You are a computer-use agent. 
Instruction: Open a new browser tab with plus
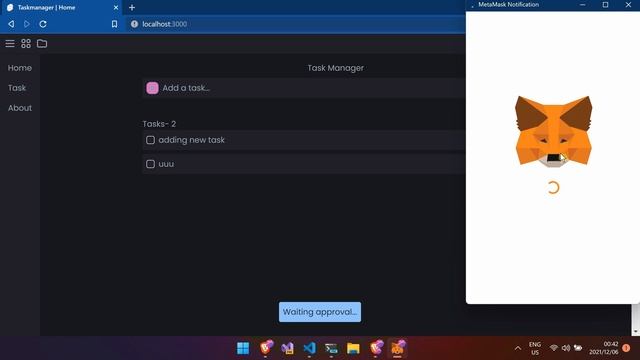click(132, 7)
